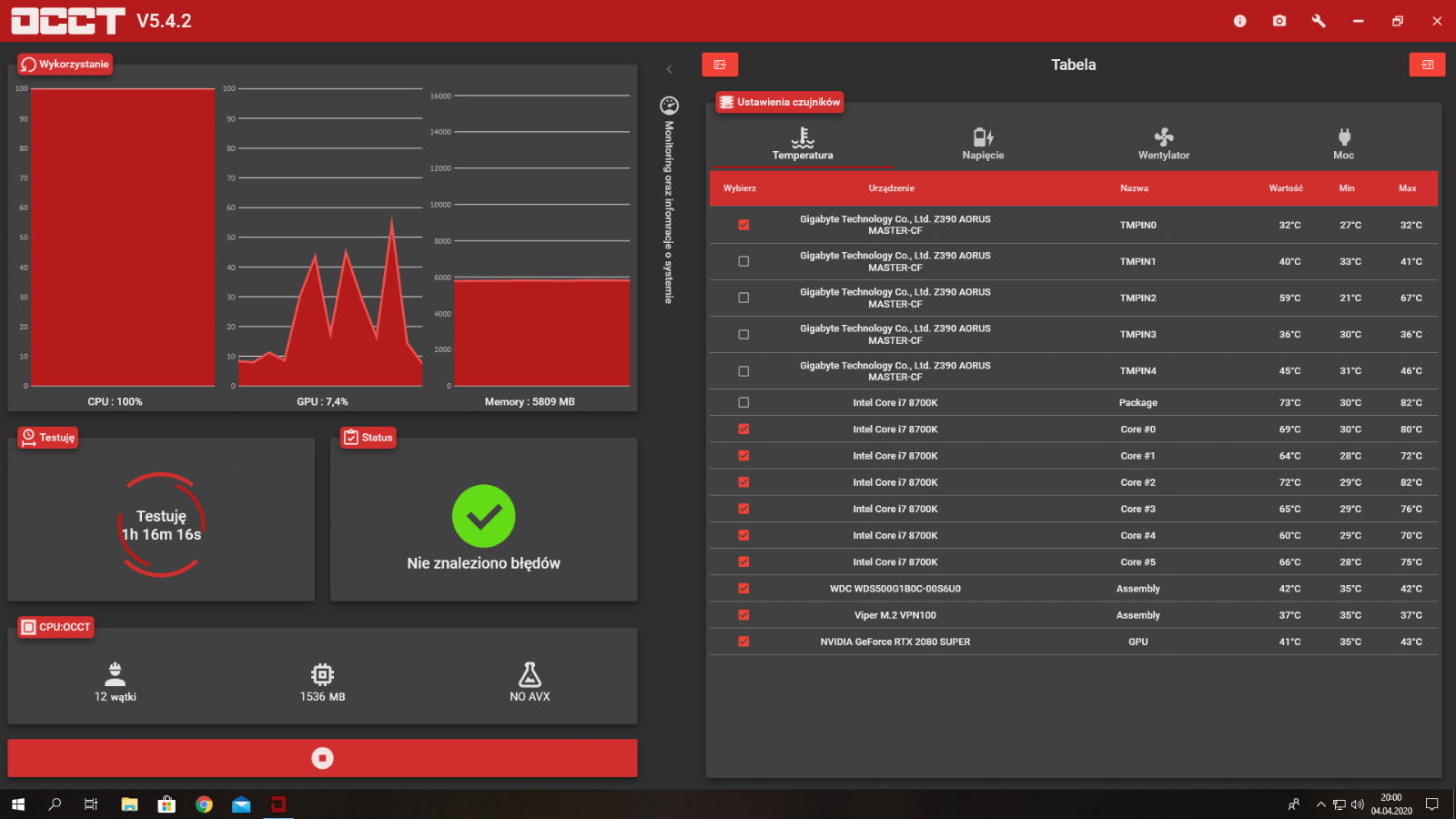This screenshot has height=819, width=1456.
Task: Switch to the Napięcie sensor tab
Action: tap(983, 144)
